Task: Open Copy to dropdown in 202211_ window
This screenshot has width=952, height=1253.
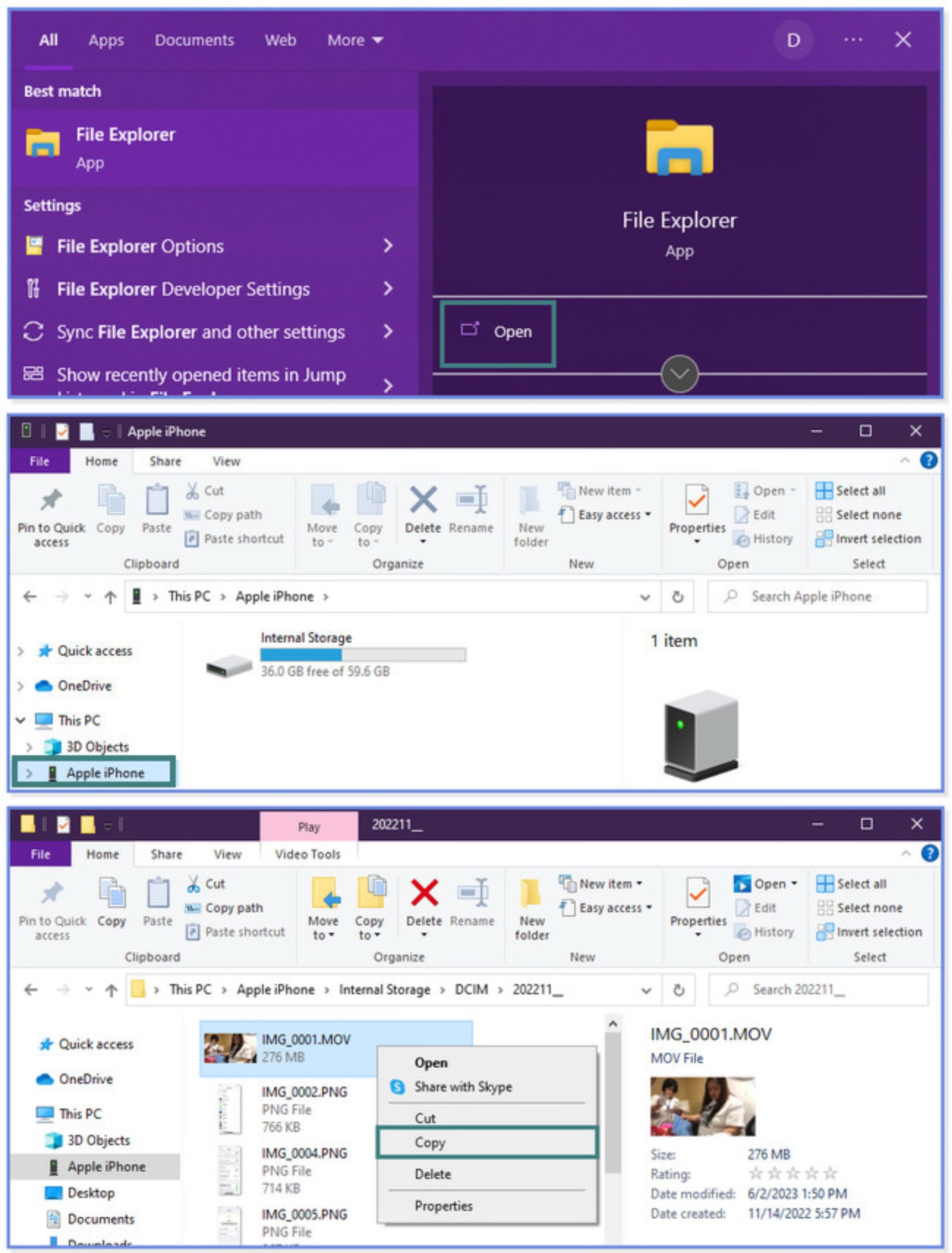Action: tap(369, 909)
